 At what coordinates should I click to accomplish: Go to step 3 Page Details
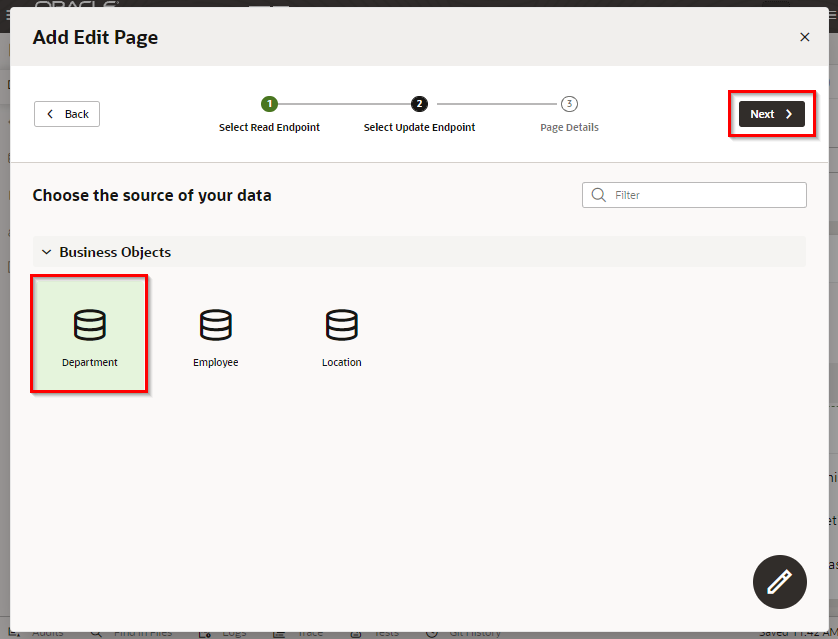pyautogui.click(x=569, y=104)
